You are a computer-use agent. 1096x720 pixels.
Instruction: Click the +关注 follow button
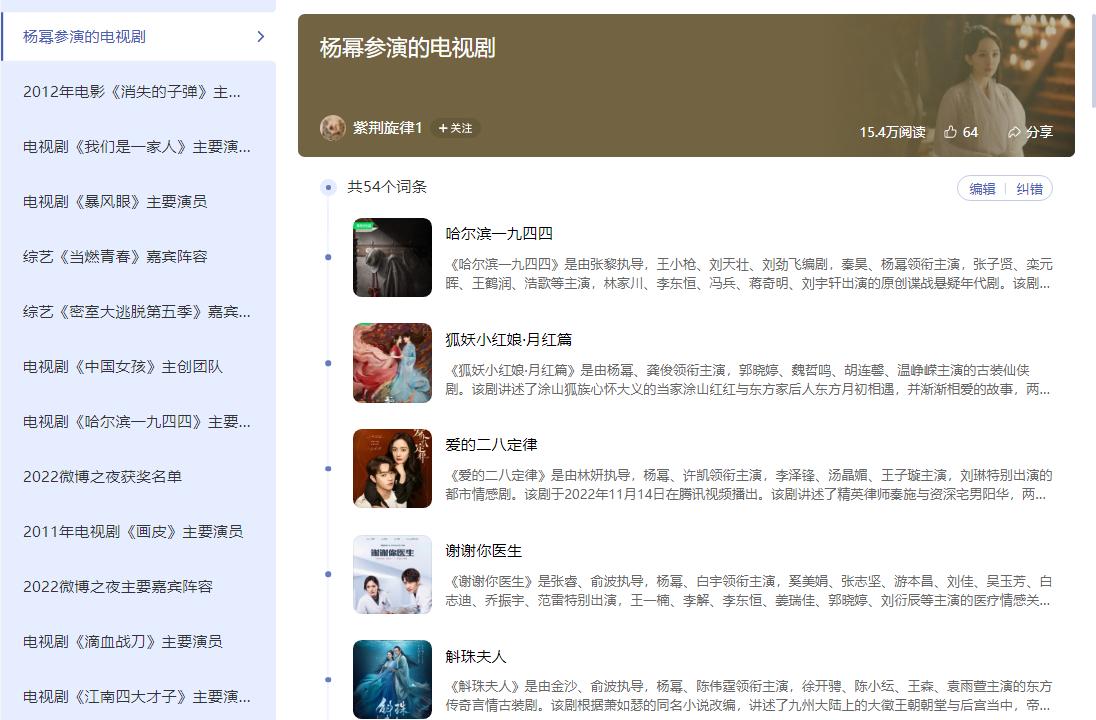pyautogui.click(x=456, y=128)
